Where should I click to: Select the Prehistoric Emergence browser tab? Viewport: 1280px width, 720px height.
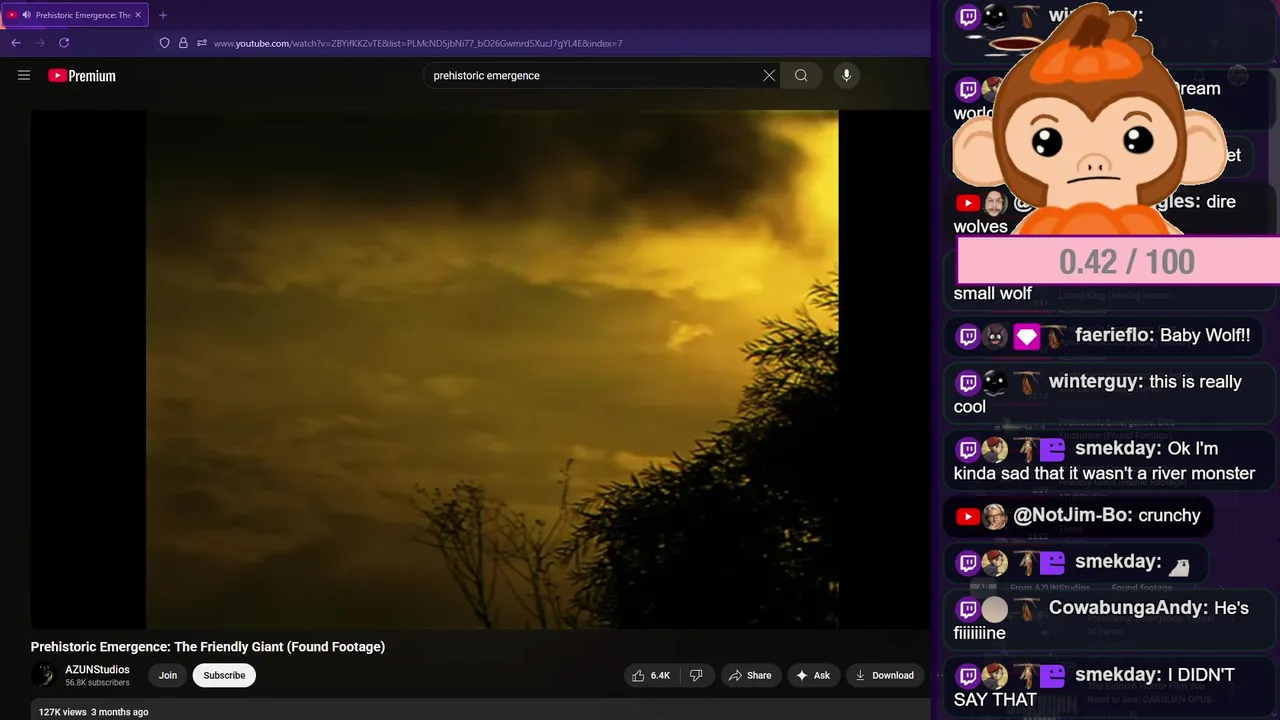(x=76, y=15)
